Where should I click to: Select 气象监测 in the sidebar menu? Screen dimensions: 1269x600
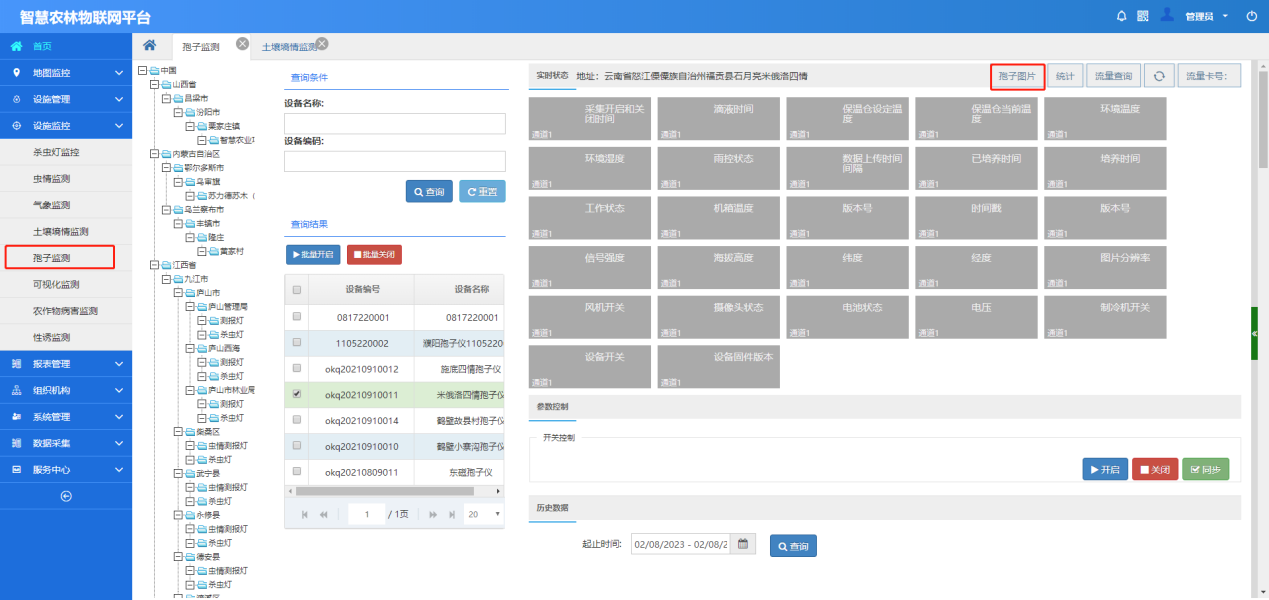(x=52, y=205)
